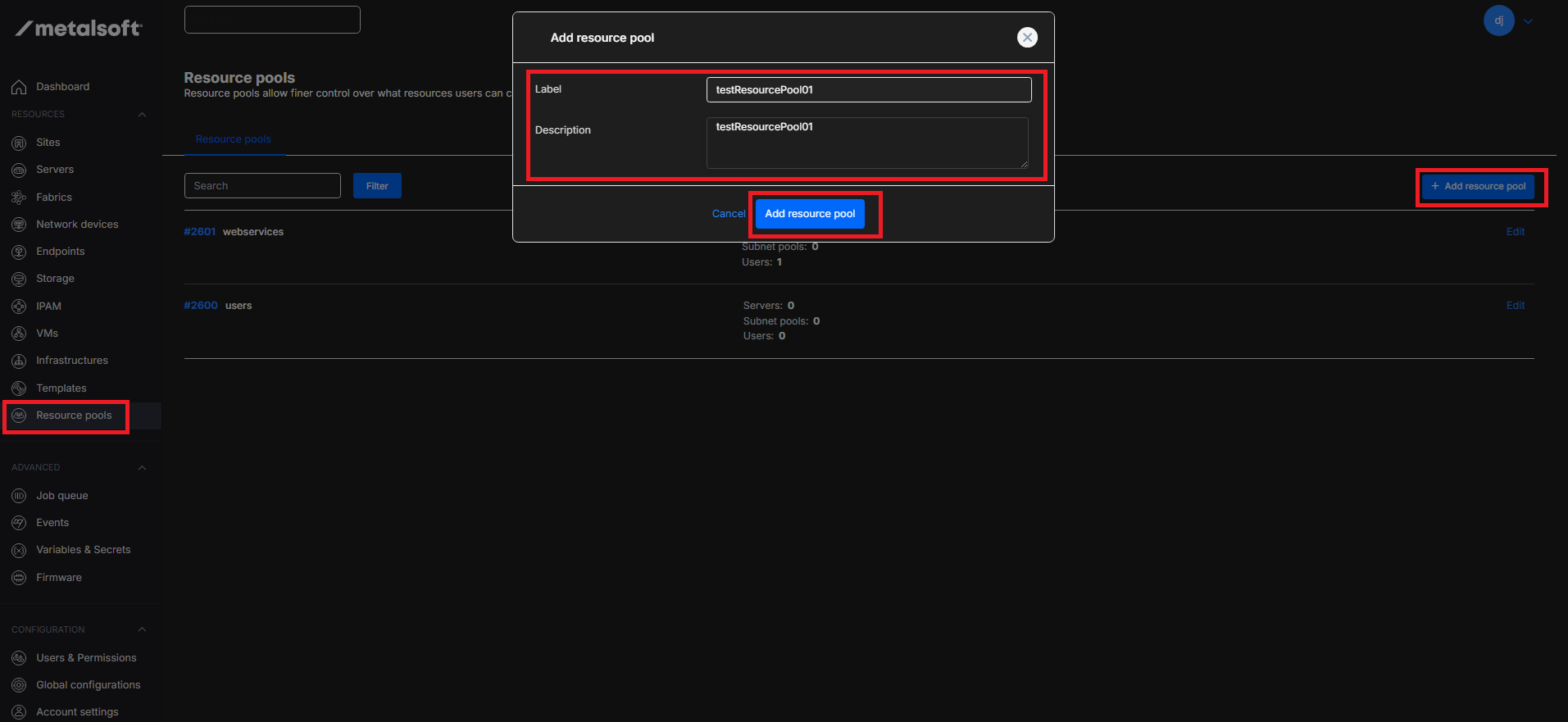
Task: Select the Variables & Secrets icon
Action: pos(19,550)
